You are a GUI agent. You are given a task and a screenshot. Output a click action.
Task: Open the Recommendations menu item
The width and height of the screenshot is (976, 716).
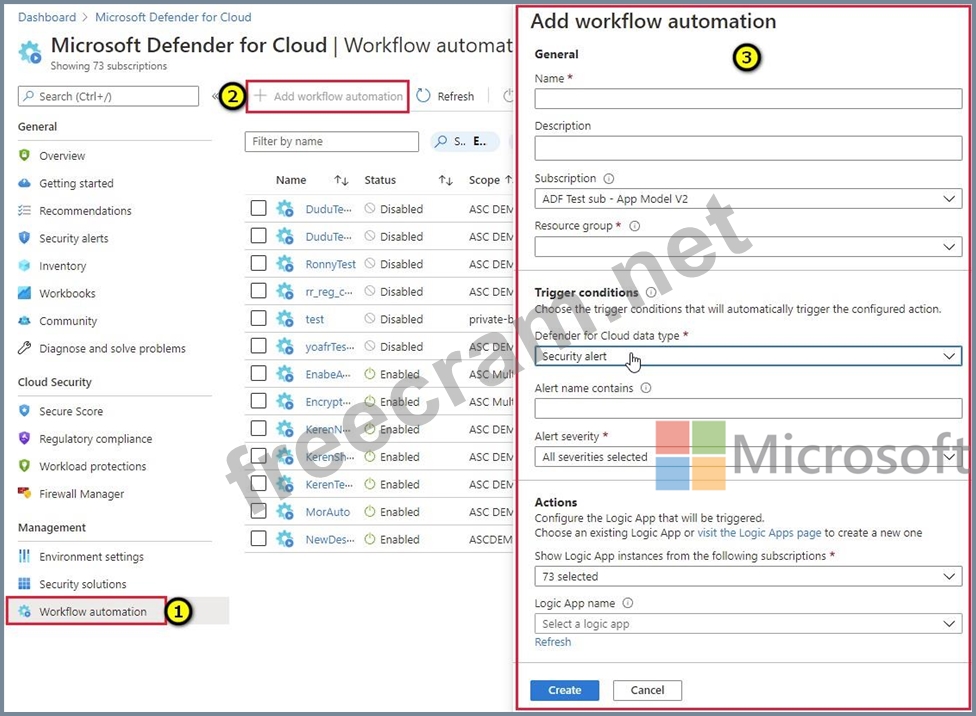(85, 211)
